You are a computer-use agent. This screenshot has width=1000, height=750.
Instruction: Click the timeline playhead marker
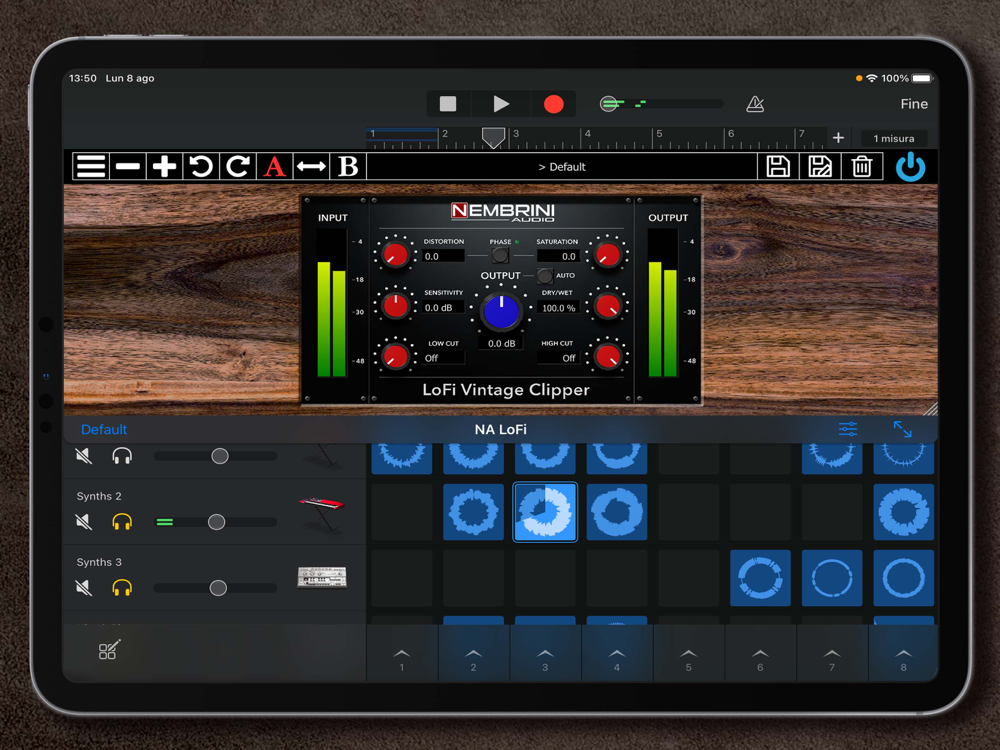493,137
